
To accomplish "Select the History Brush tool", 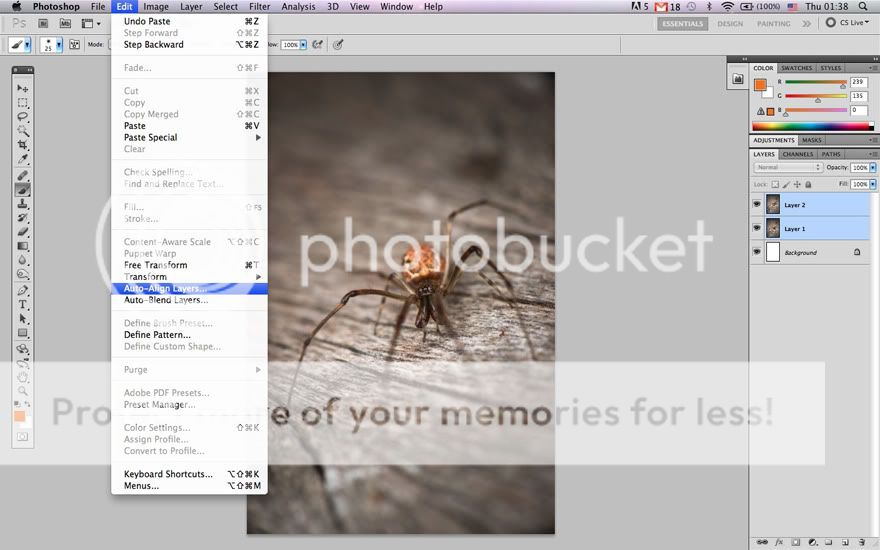I will [22, 218].
